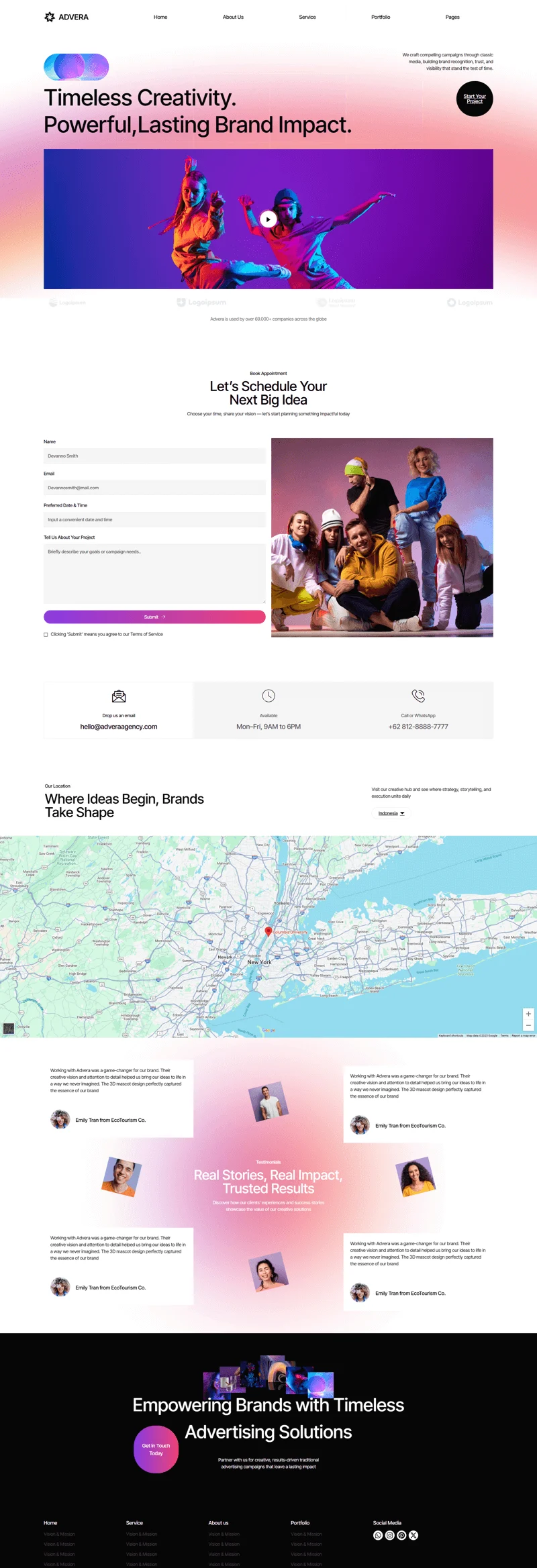Check the Terms of Service agreement checkbox
537x1568 pixels.
click(46, 634)
